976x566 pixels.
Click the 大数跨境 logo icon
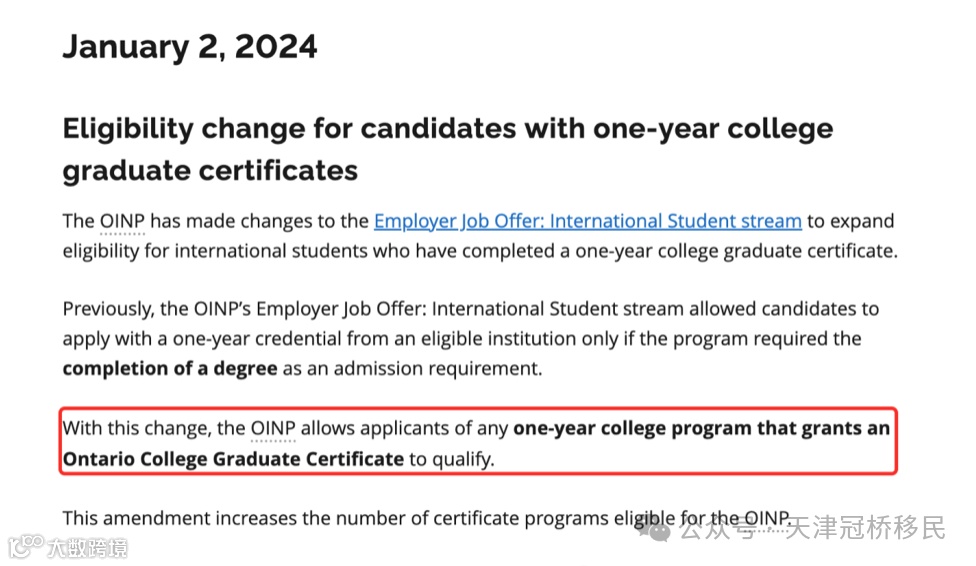pos(24,547)
